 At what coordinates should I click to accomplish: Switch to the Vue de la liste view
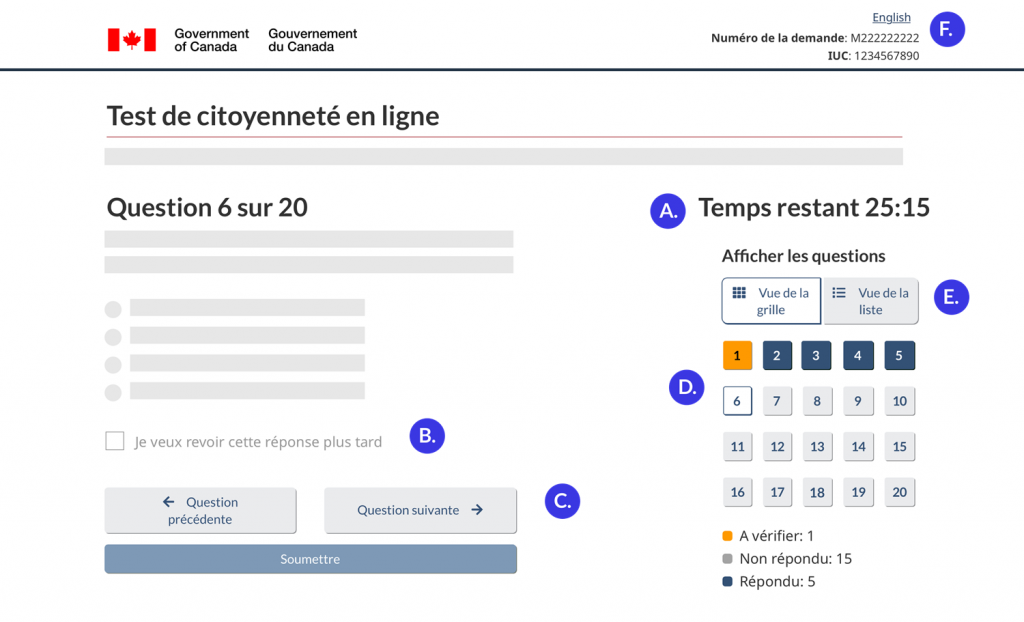(870, 301)
